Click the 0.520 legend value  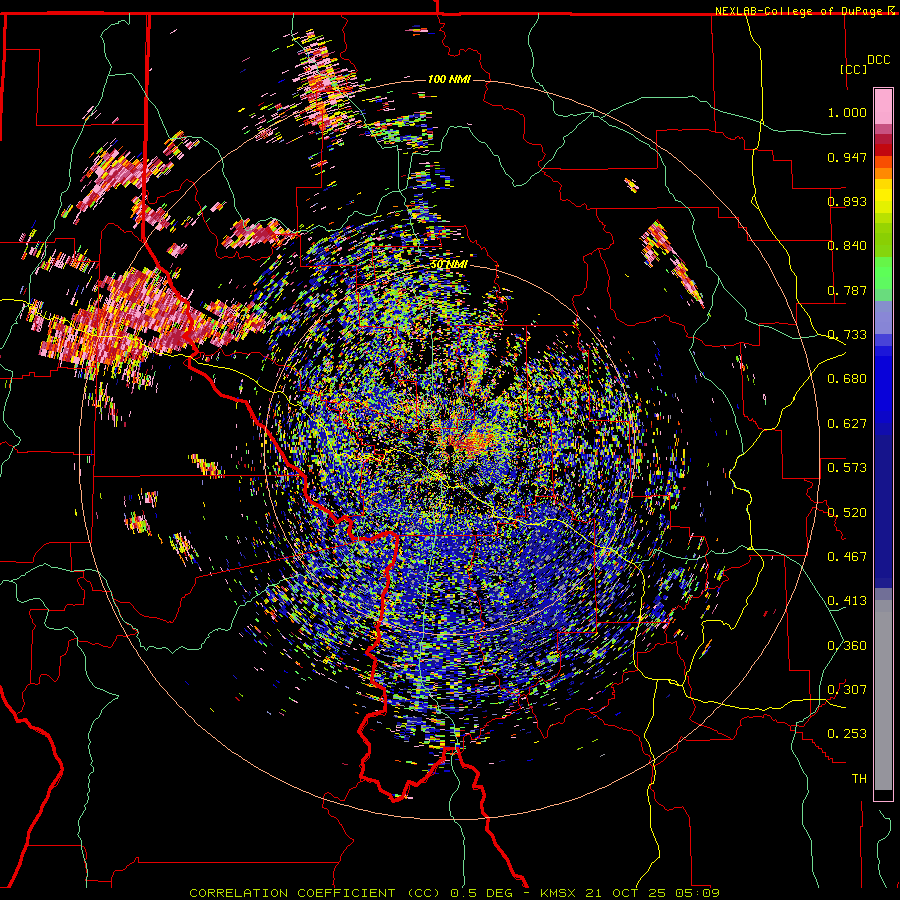point(847,512)
